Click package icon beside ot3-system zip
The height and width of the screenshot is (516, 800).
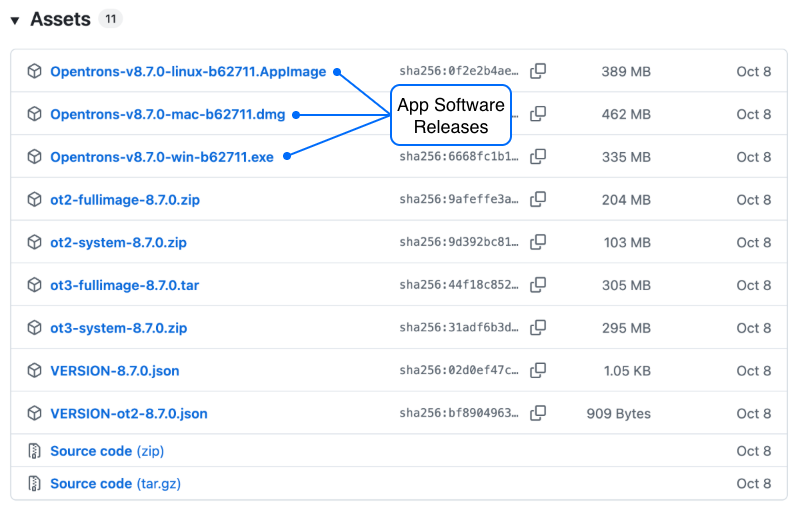[x=34, y=328]
